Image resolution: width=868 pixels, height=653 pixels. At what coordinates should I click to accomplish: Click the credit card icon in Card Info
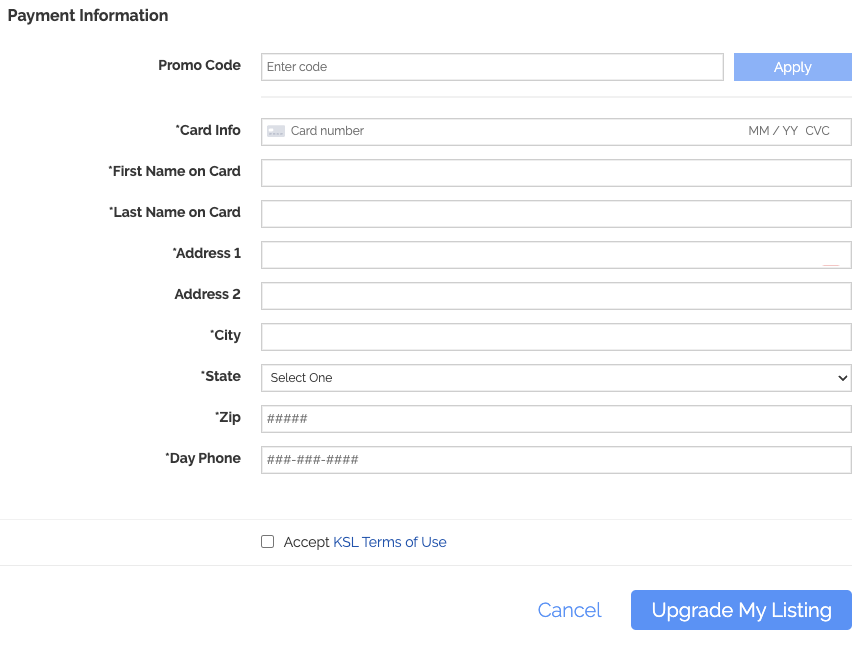tap(276, 131)
